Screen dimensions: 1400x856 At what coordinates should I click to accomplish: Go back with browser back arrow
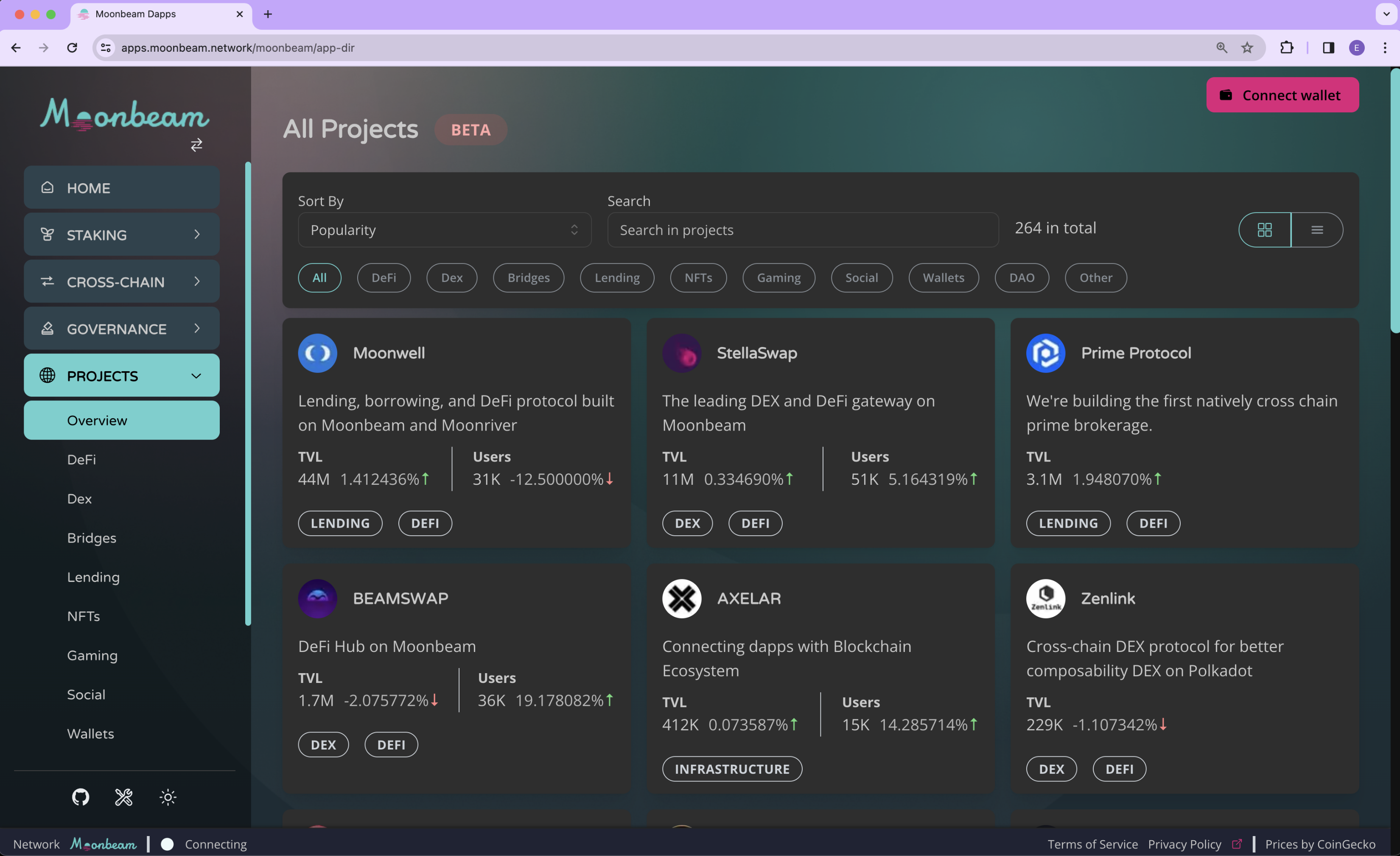[16, 48]
